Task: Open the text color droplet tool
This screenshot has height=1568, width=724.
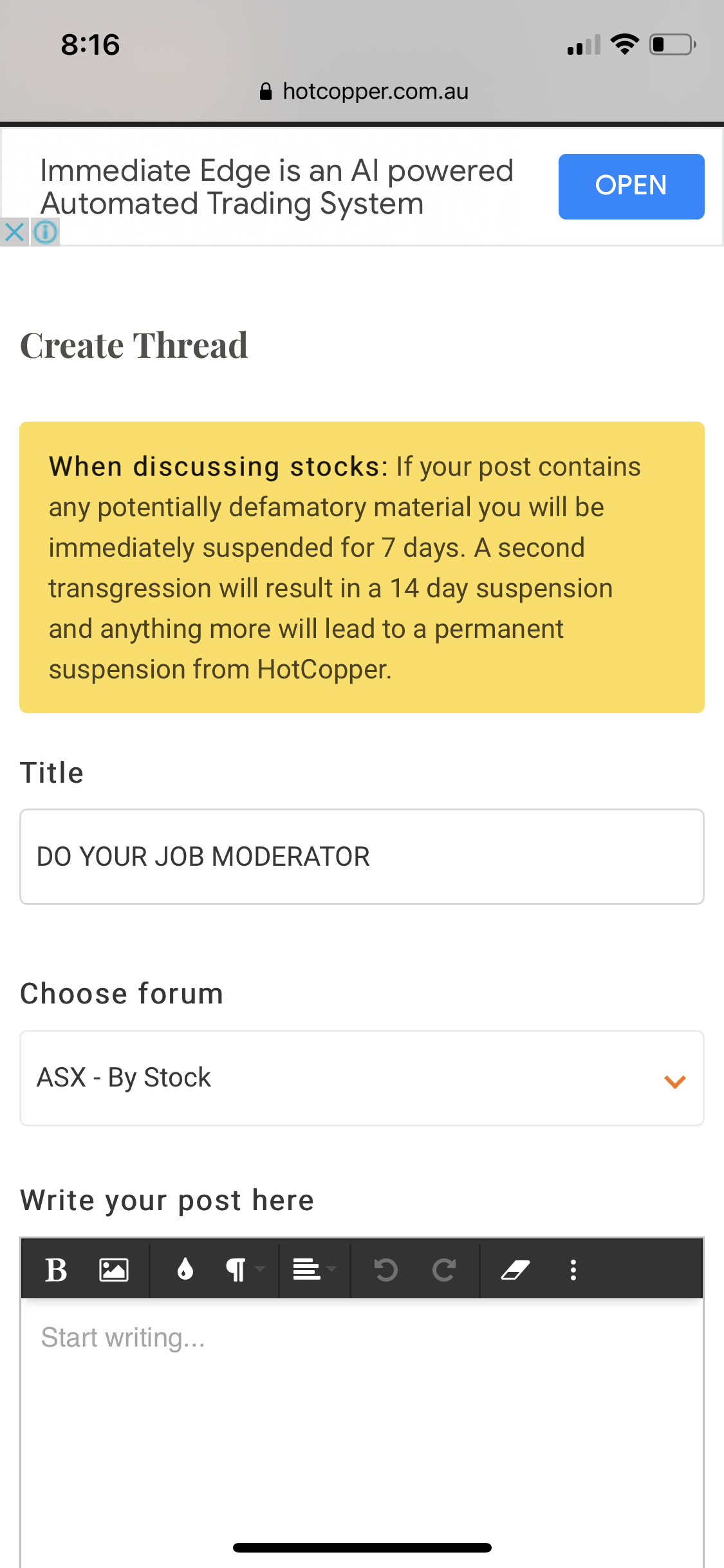Action: [x=185, y=1271]
